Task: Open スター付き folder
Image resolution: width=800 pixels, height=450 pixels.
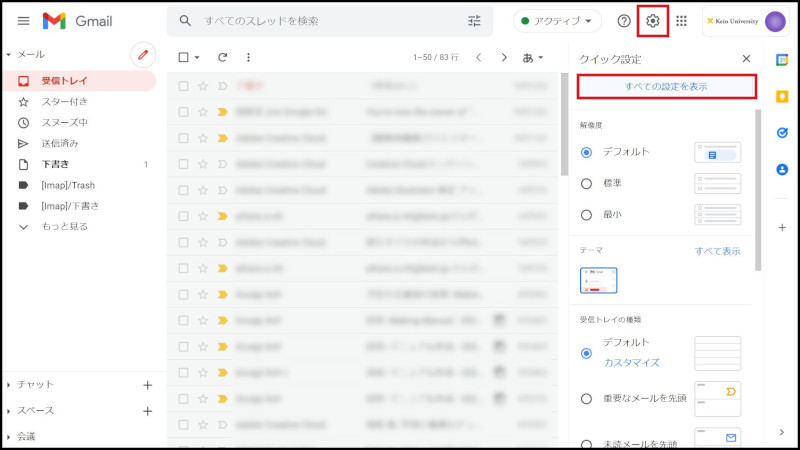Action: coord(64,102)
